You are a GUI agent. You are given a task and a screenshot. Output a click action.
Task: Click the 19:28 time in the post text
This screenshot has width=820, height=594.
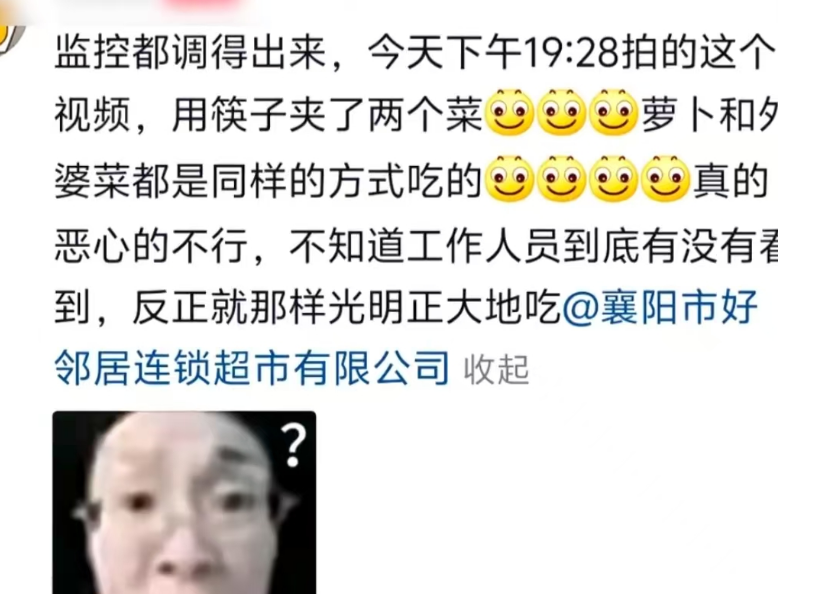click(x=573, y=53)
